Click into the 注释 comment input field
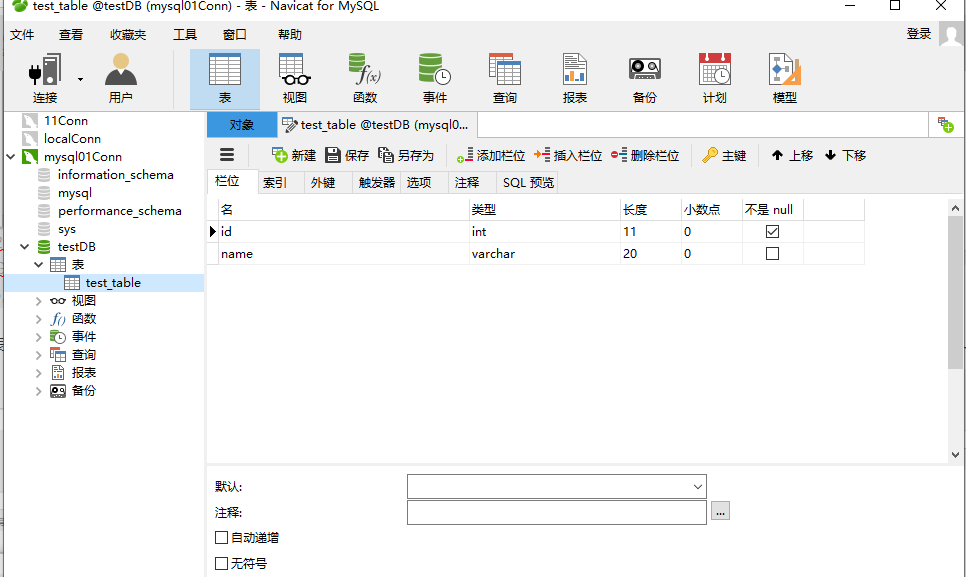The image size is (966, 577). (556, 512)
